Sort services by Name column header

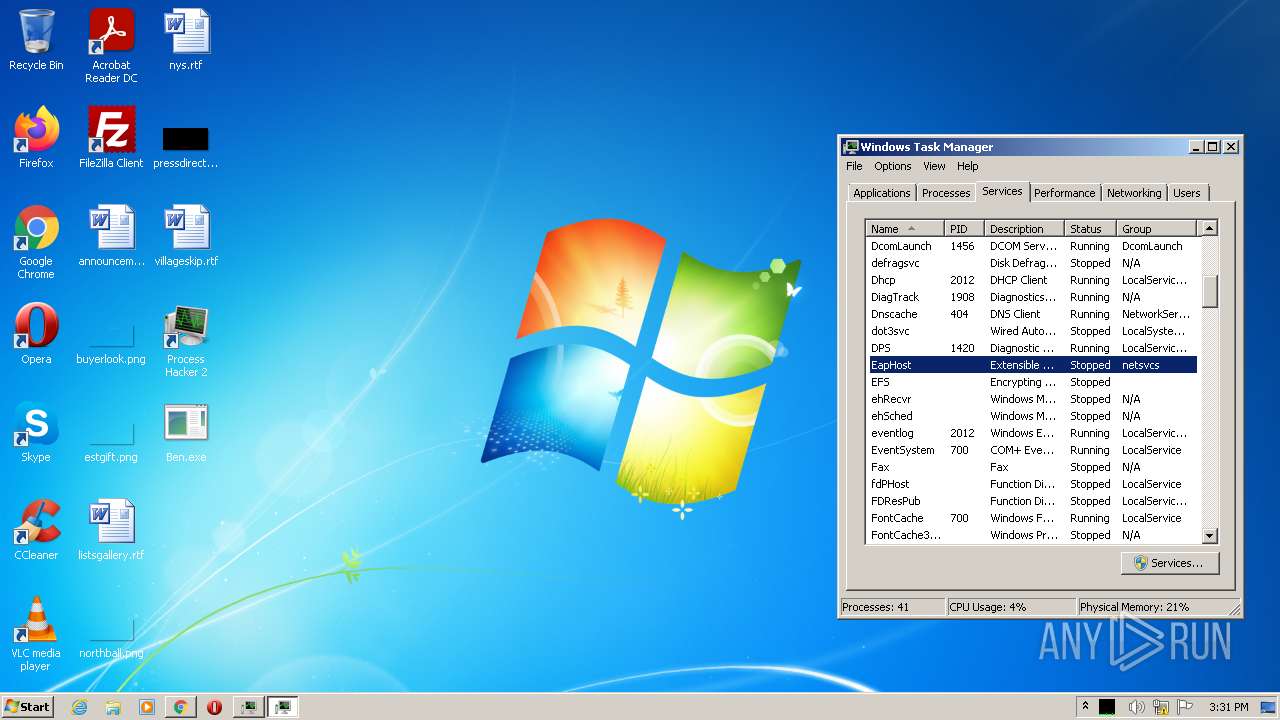tap(905, 229)
